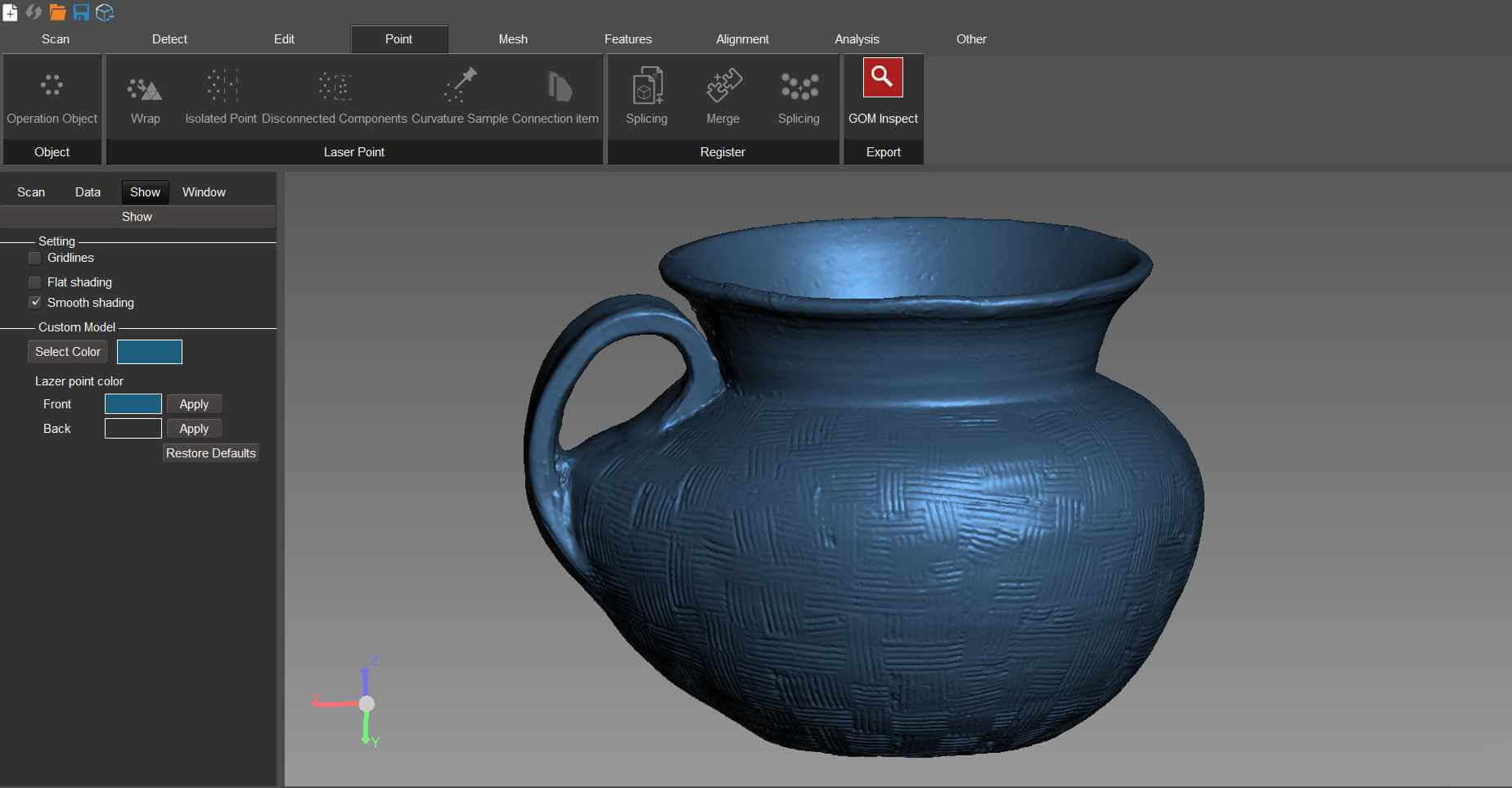Click the 3D cube export icon
Viewport: 1512px width, 788px height.
pos(105,12)
